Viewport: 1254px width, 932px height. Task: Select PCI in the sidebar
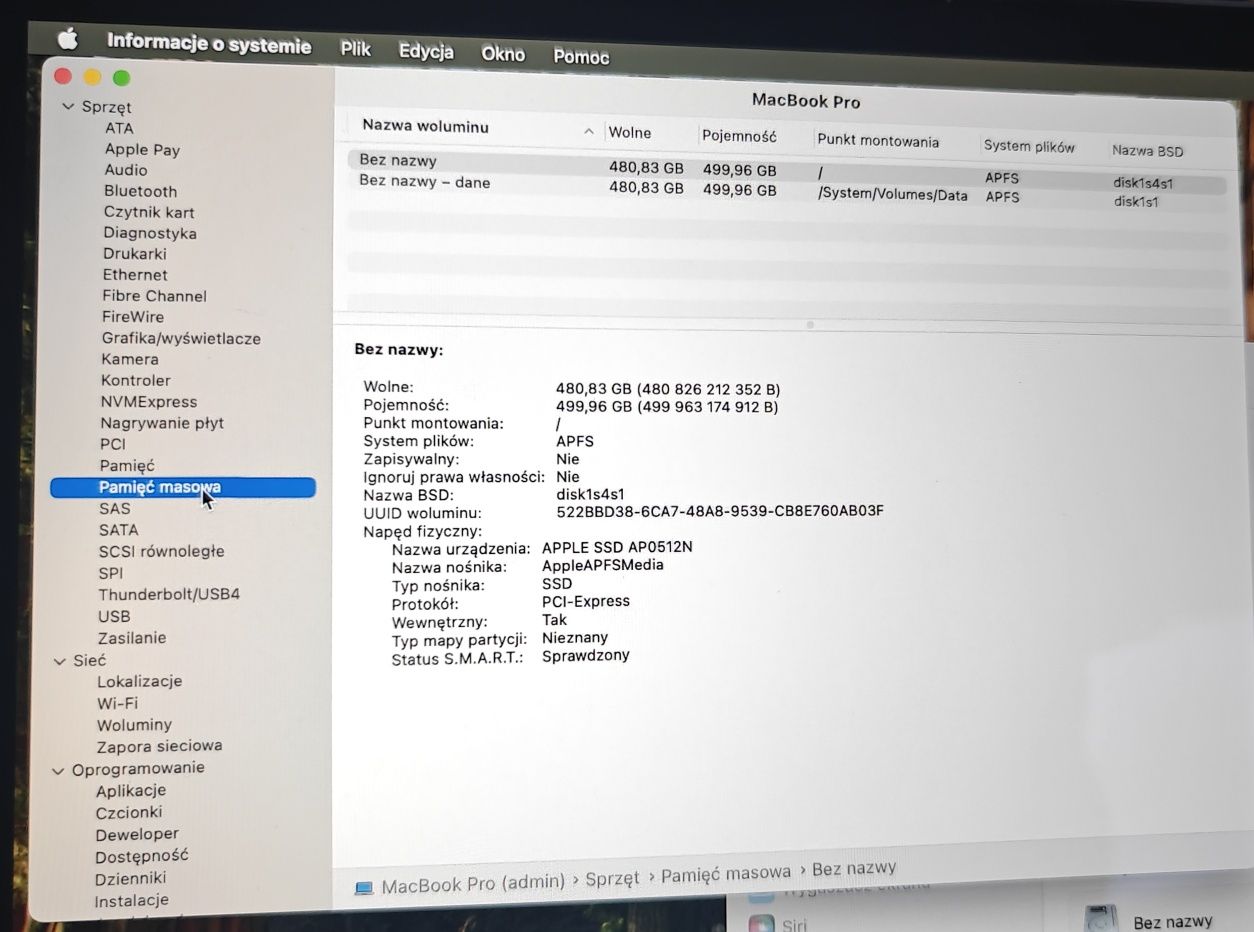point(113,444)
